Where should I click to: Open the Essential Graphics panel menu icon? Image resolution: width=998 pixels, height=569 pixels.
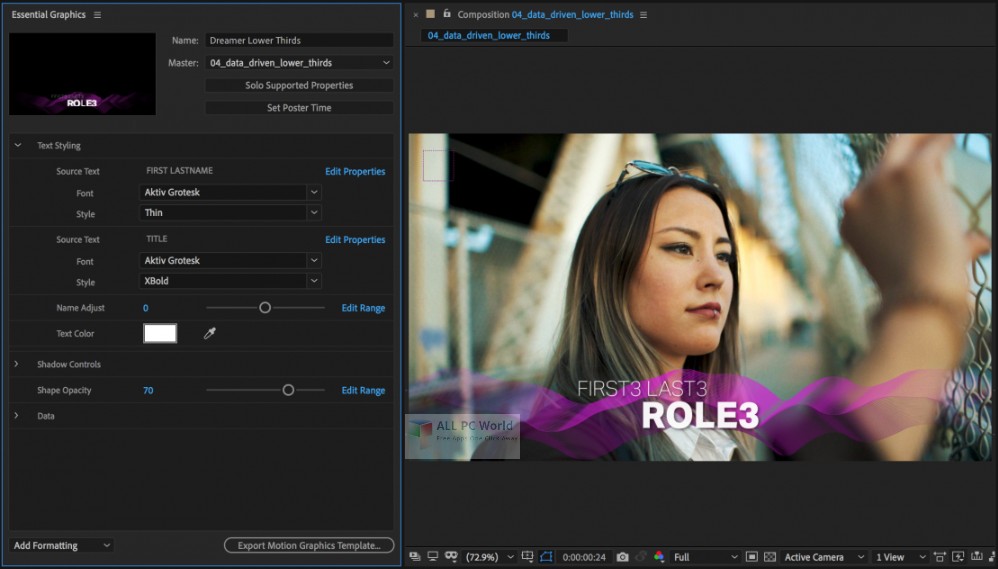click(x=96, y=15)
